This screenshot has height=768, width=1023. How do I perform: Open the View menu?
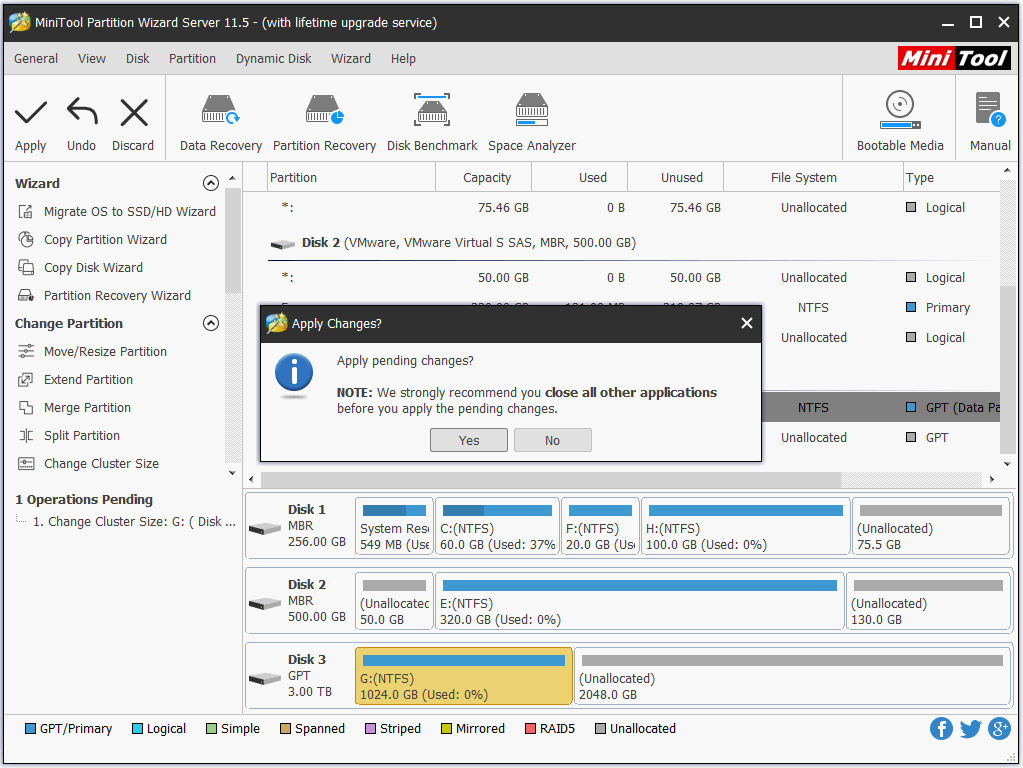[x=92, y=59]
